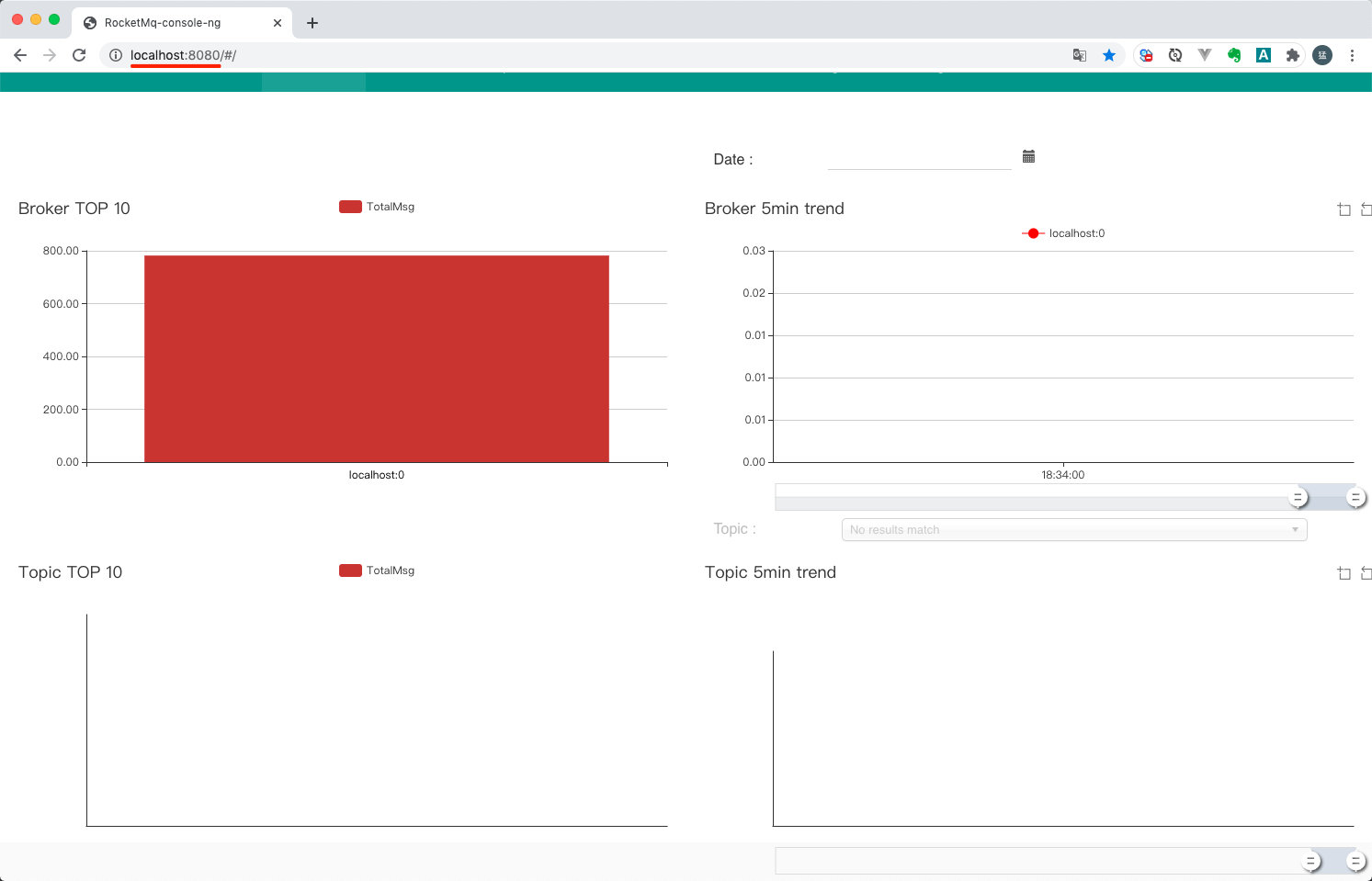Go back using the browser back arrow
This screenshot has height=881, width=1372.
(20, 55)
